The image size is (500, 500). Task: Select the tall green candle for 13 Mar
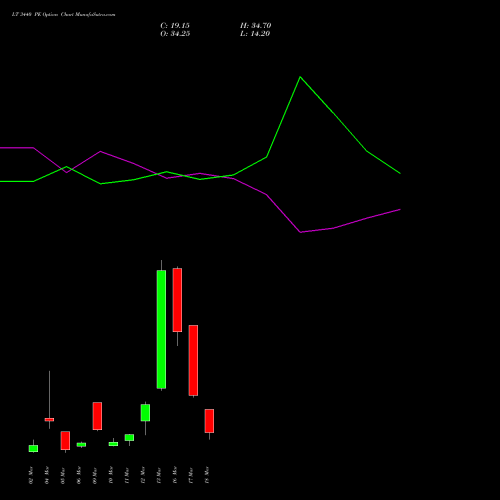click(x=161, y=329)
